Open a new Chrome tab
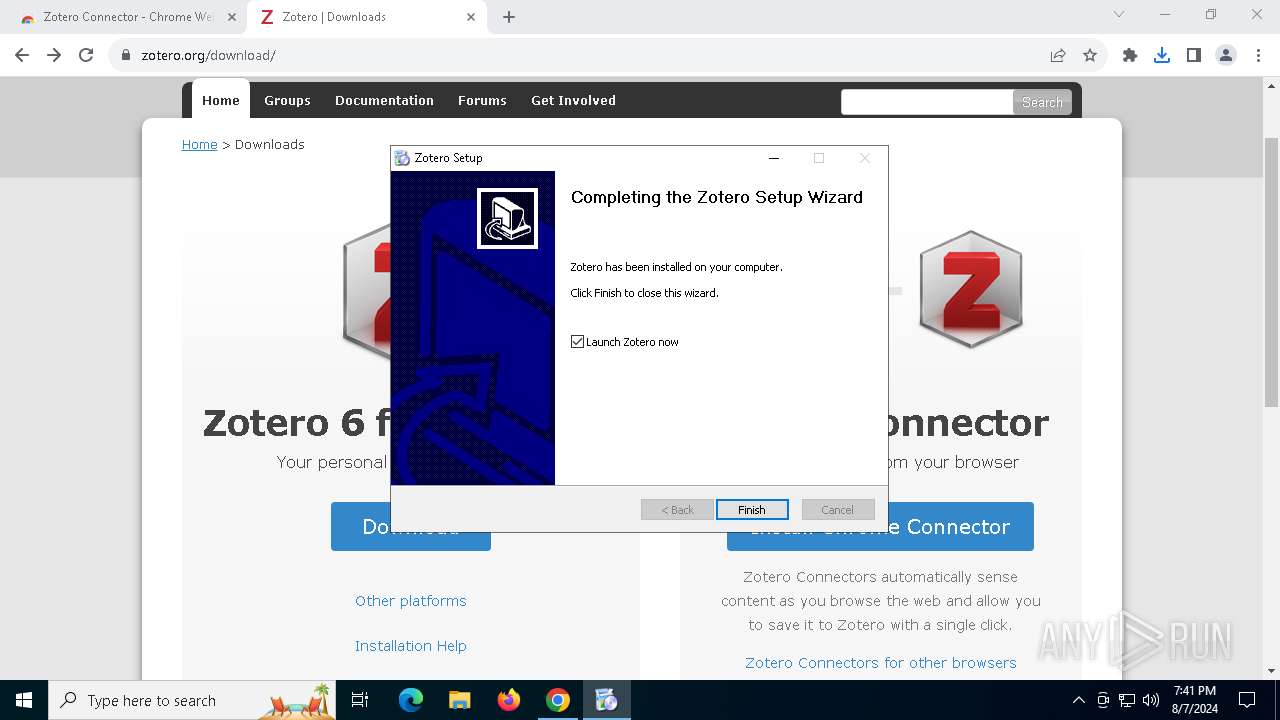Viewport: 1280px width, 720px height. [509, 17]
